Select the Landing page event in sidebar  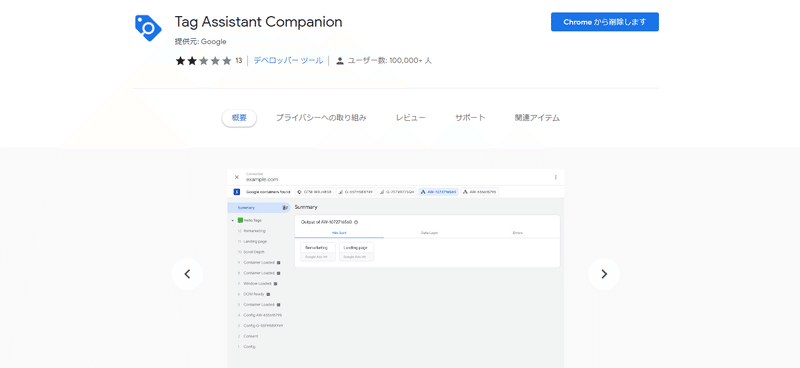[x=255, y=241]
